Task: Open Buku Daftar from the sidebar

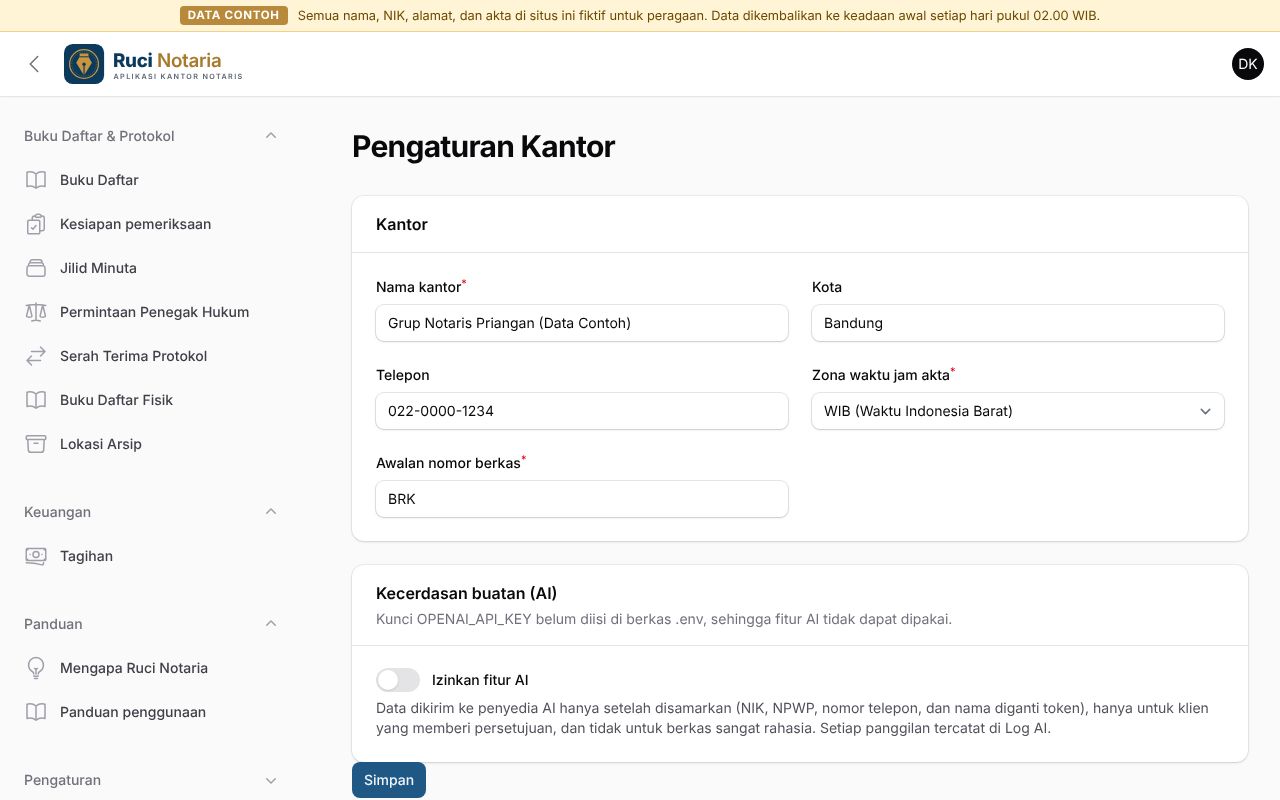Action: point(152,180)
